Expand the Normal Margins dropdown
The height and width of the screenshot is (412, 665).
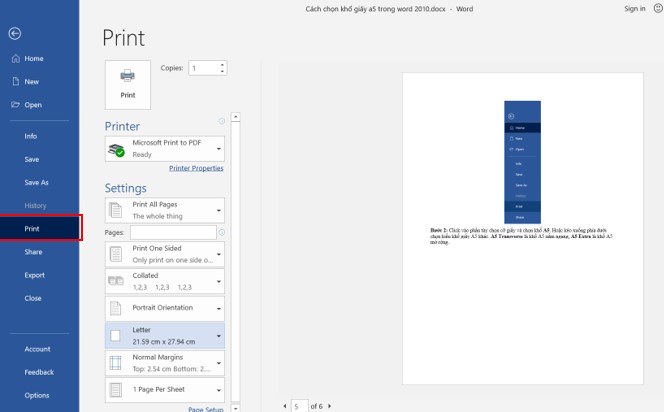[165, 362]
